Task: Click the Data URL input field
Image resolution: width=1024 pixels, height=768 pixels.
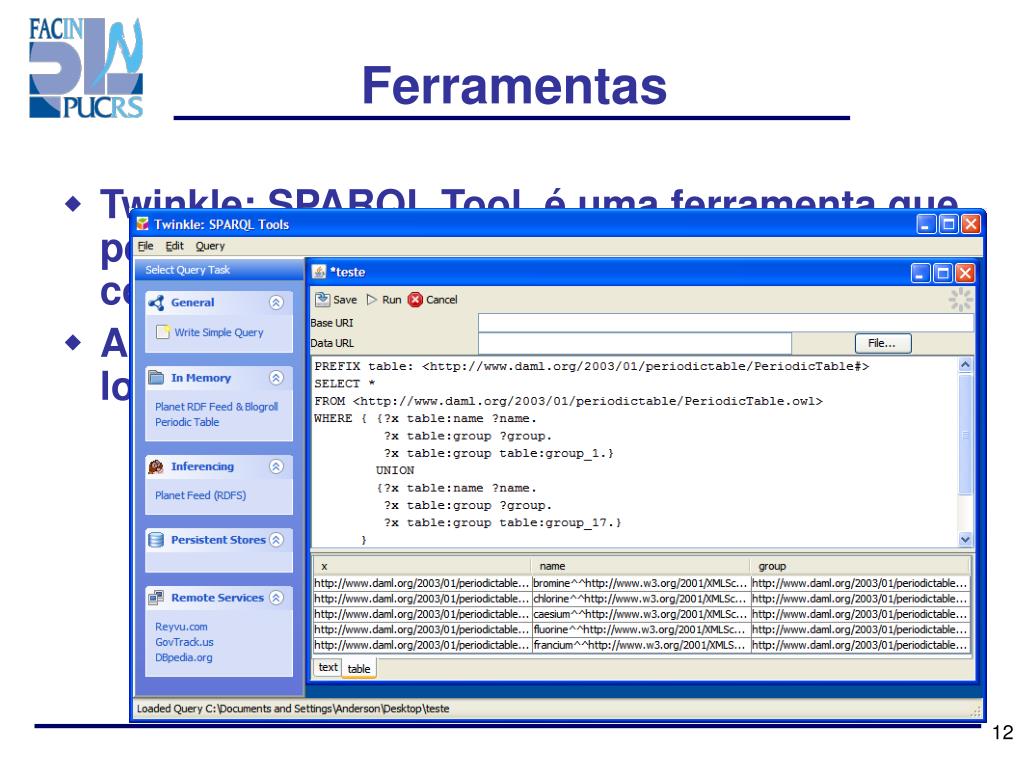Action: point(635,343)
